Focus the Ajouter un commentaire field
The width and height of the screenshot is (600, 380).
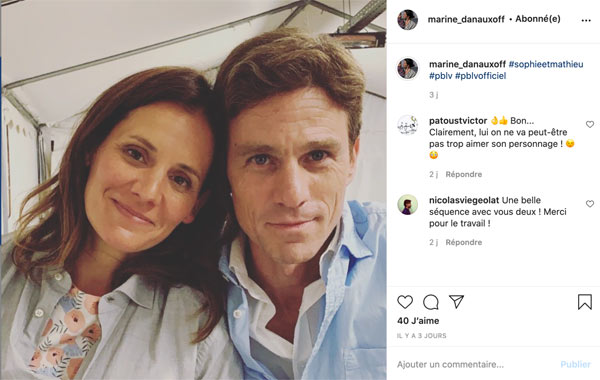474,364
